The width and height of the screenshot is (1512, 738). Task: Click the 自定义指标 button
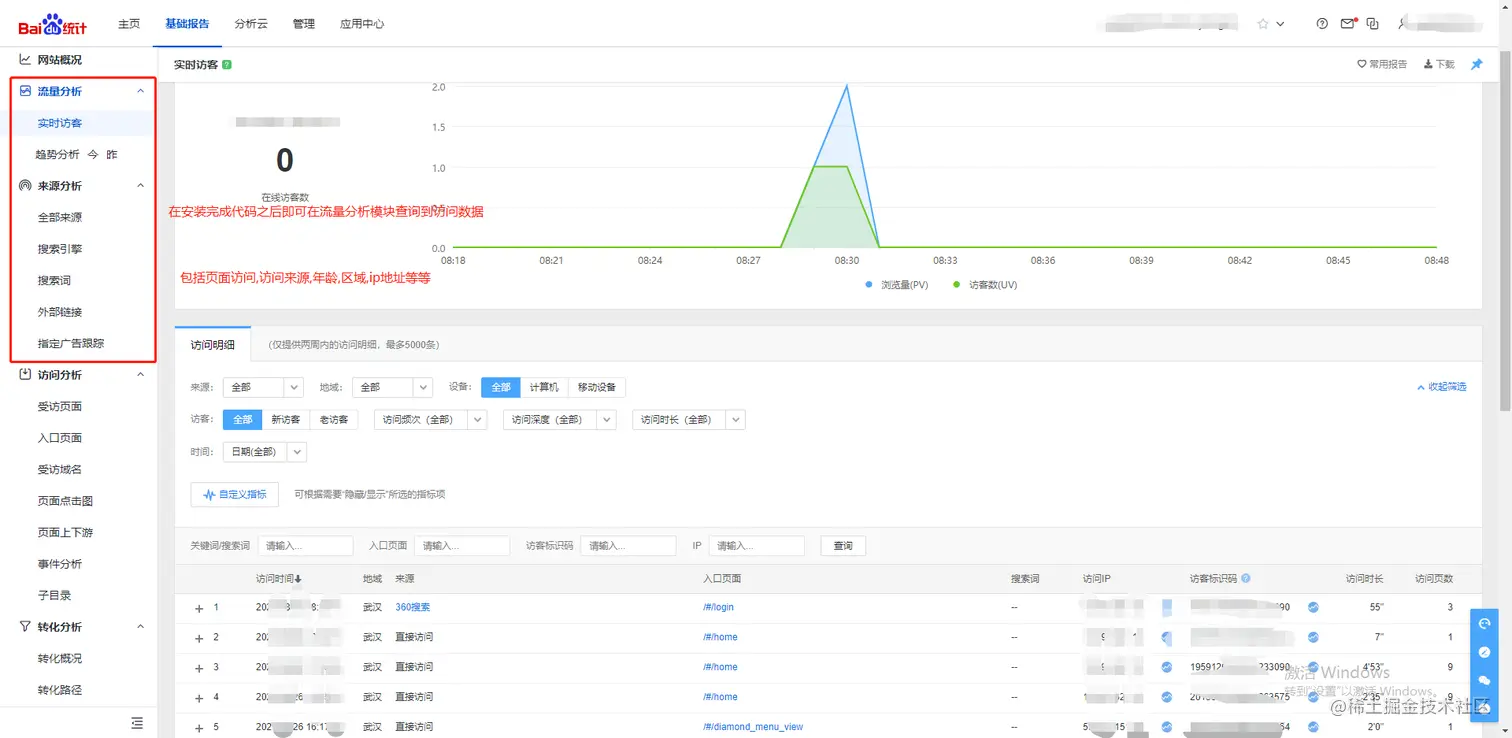click(235, 494)
